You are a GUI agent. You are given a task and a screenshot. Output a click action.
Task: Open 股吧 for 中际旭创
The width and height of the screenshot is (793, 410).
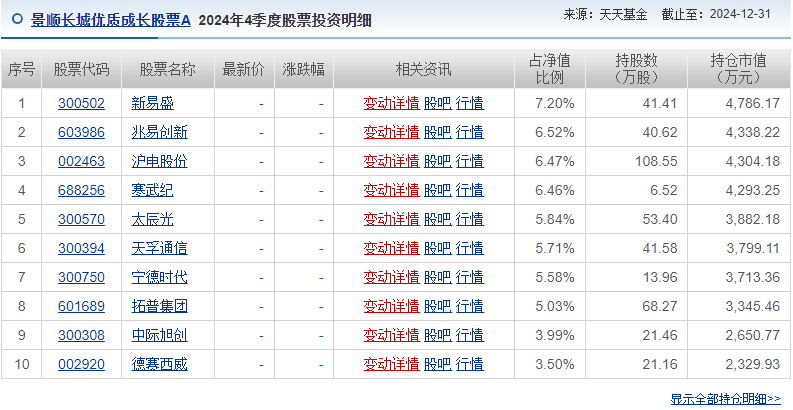[437, 335]
